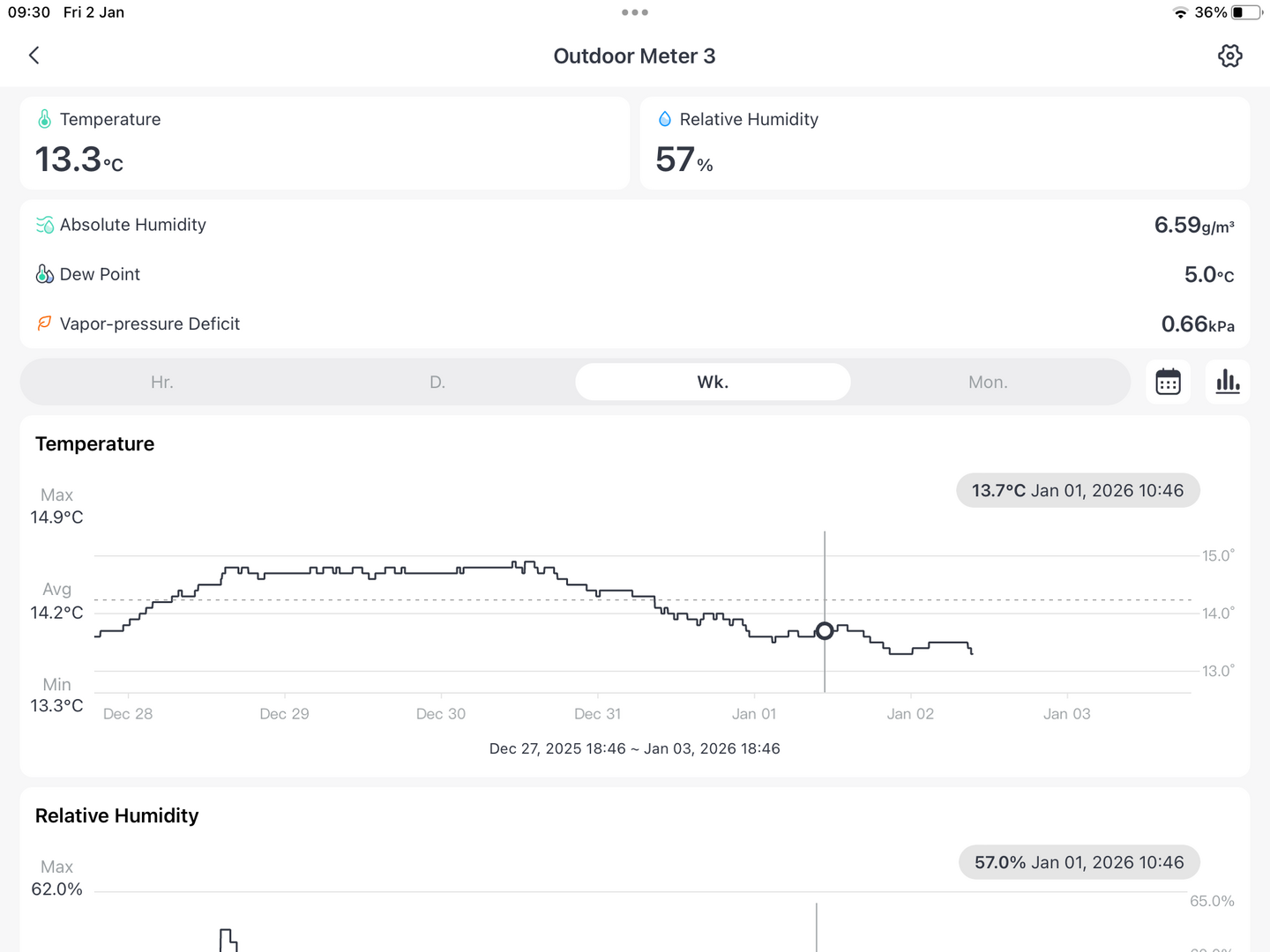This screenshot has height=952, width=1270.
Task: Tap the Vapor-pressure Deficit leaf icon
Action: (45, 324)
